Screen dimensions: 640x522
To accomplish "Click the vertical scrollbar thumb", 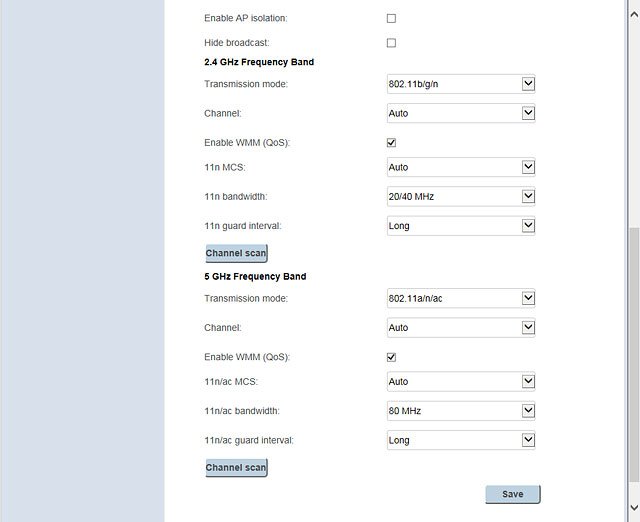I will 634,355.
